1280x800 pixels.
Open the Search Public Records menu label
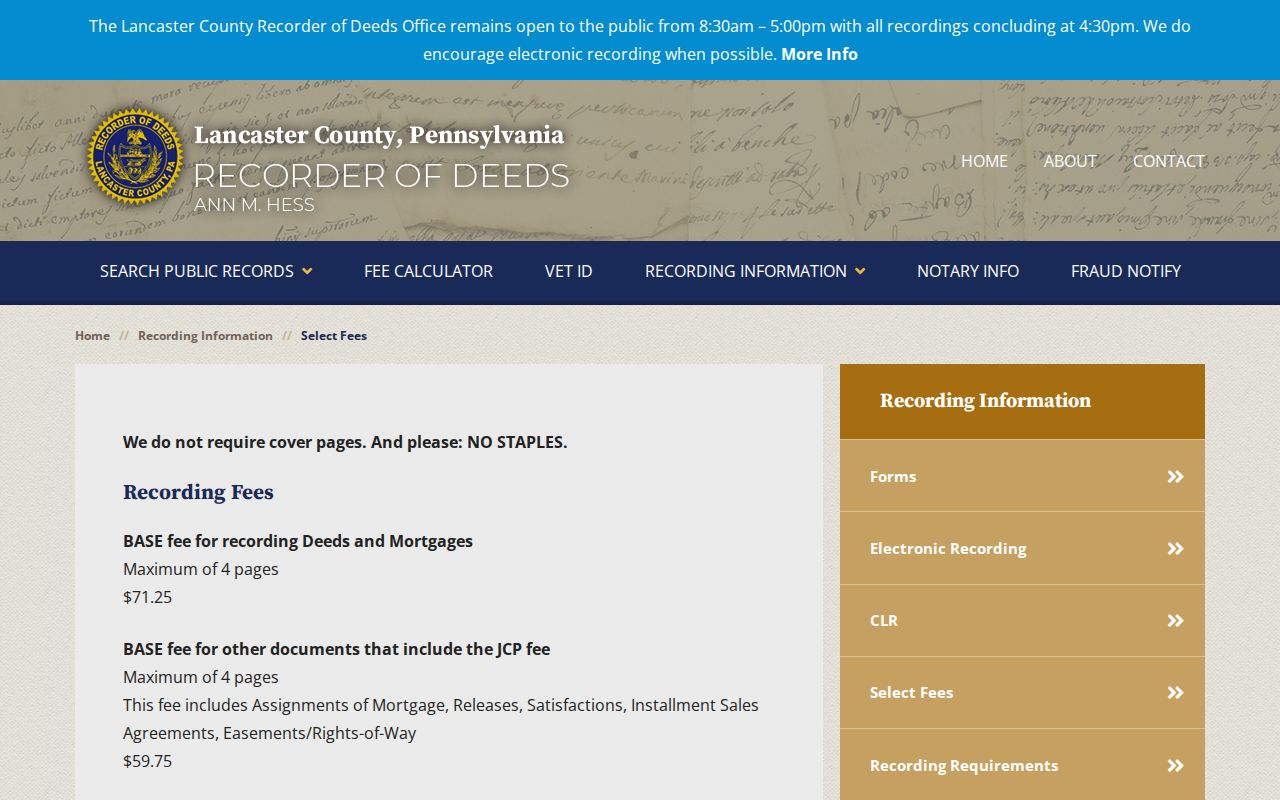197,271
